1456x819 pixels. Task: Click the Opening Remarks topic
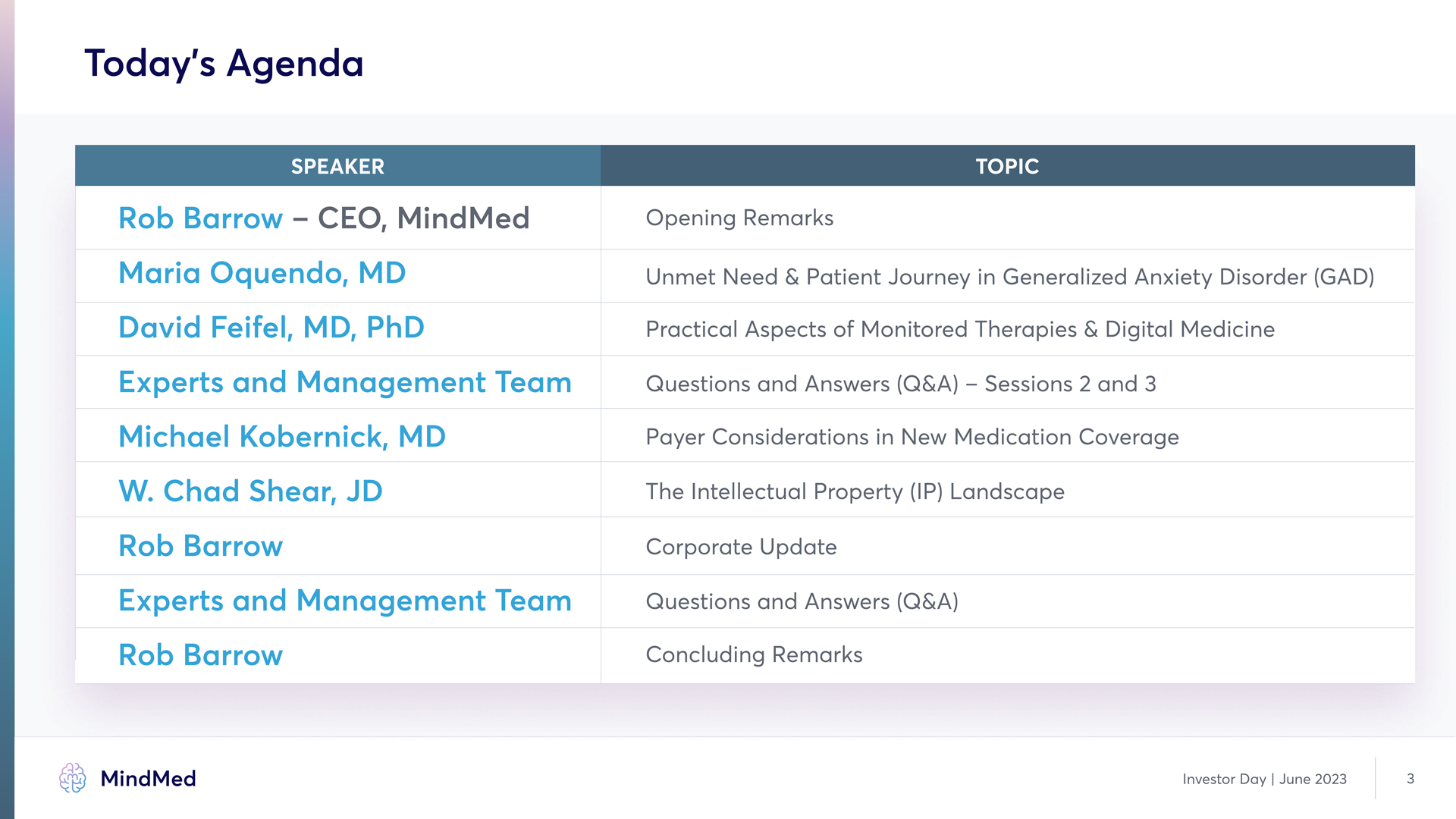pyautogui.click(x=739, y=218)
